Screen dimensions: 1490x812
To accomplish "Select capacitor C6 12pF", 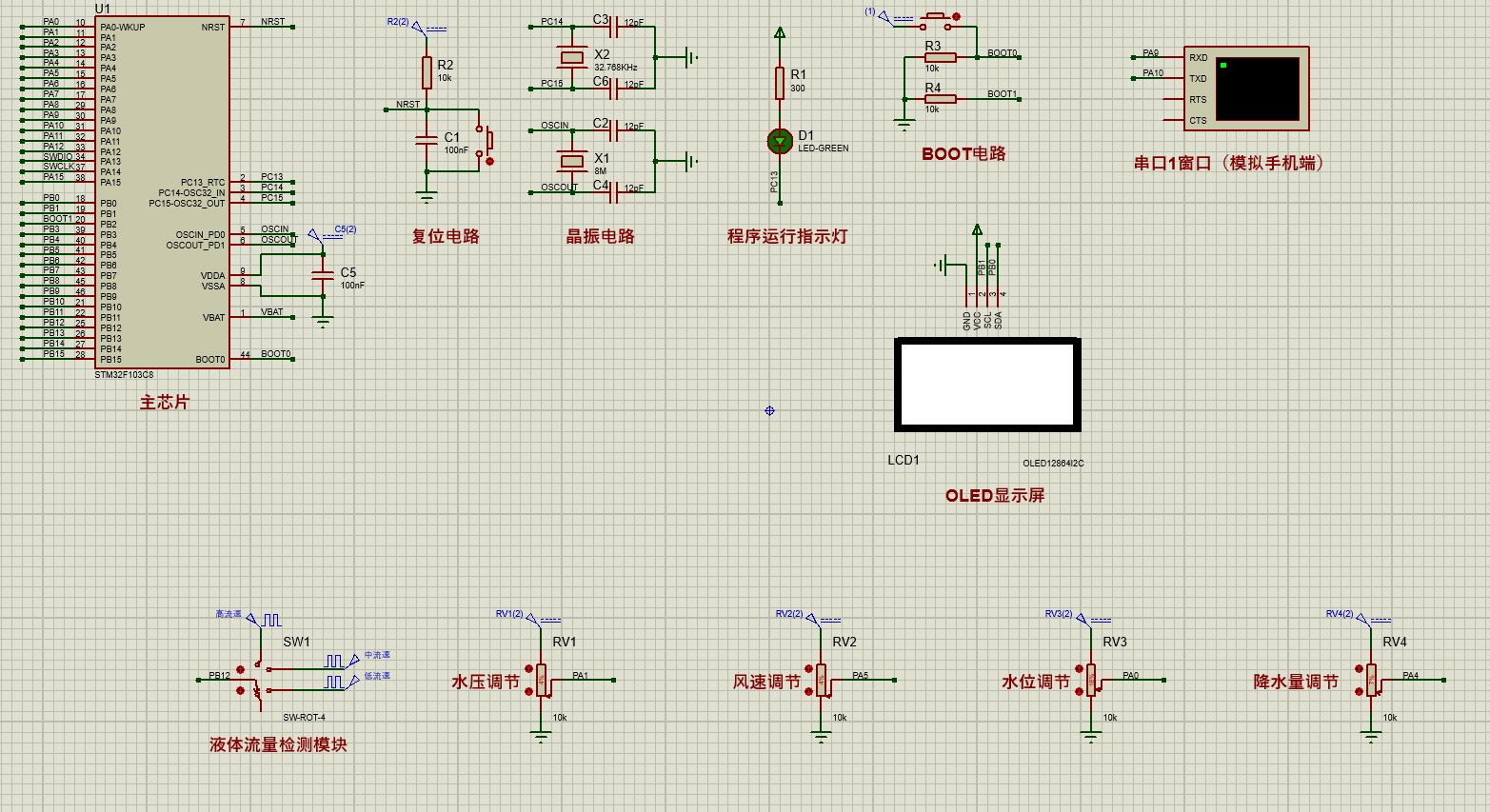I will coord(614,89).
